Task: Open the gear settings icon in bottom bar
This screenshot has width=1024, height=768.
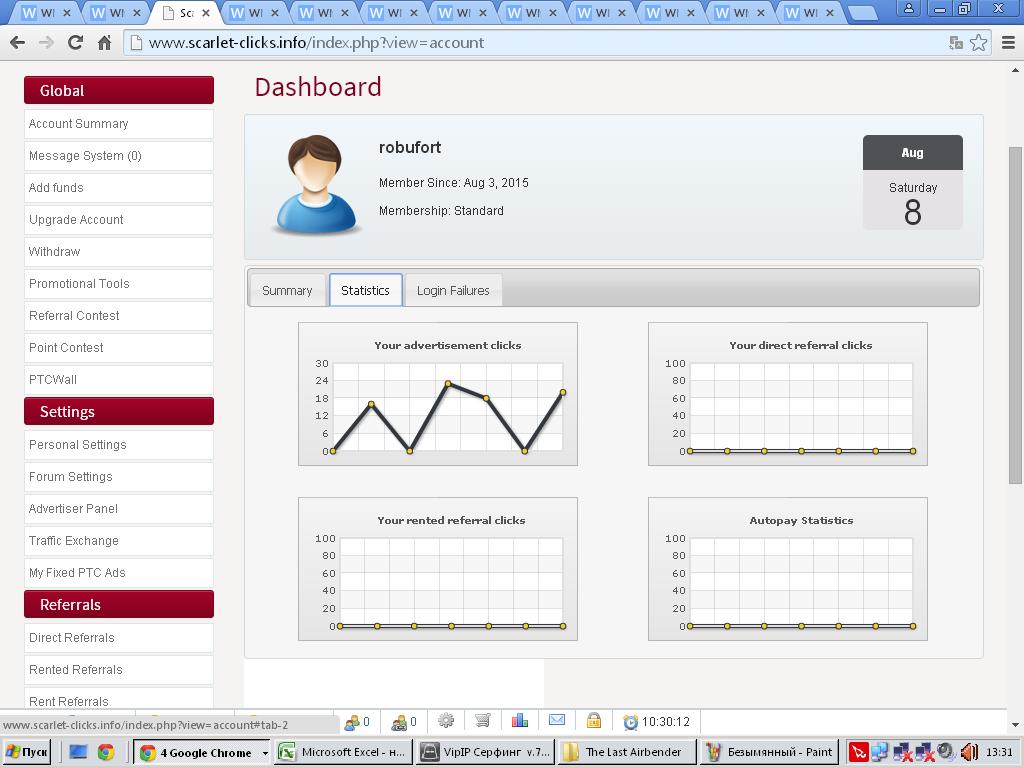Action: tap(446, 720)
